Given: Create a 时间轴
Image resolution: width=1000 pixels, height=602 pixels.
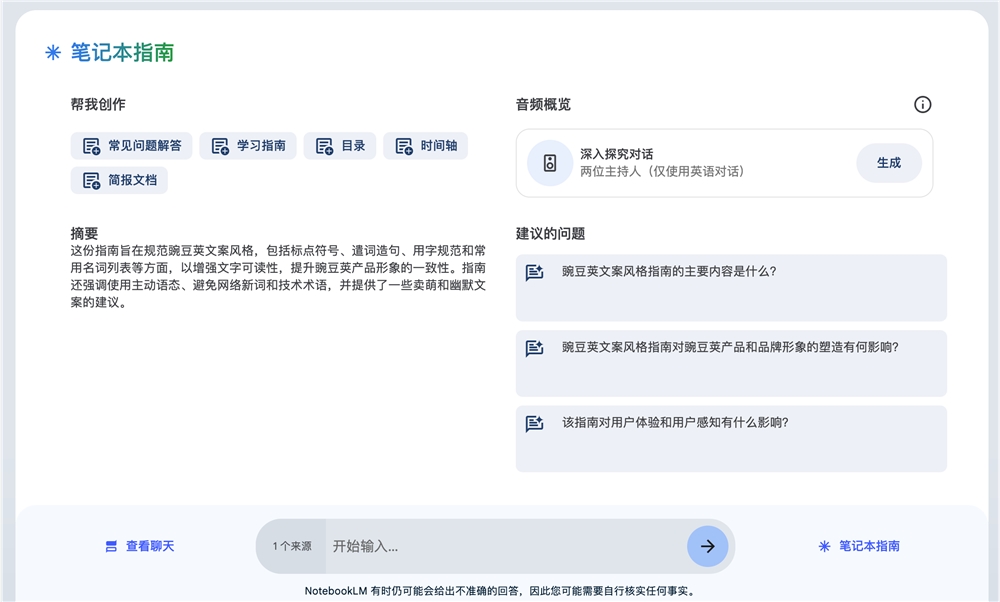Looking at the screenshot, I should click(425, 146).
